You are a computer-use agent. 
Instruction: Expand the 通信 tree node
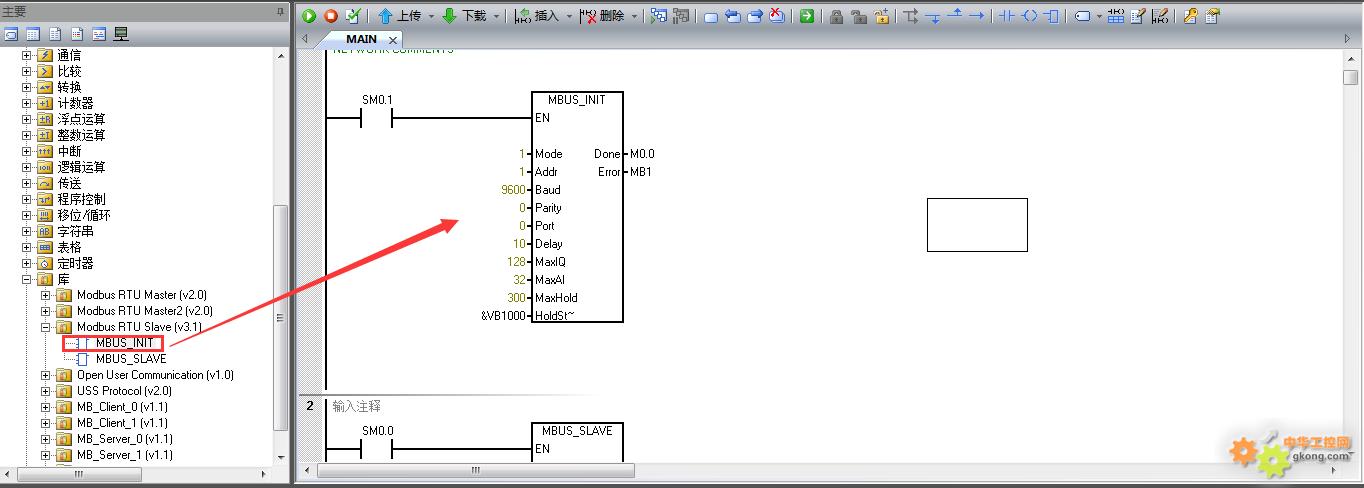pos(27,55)
